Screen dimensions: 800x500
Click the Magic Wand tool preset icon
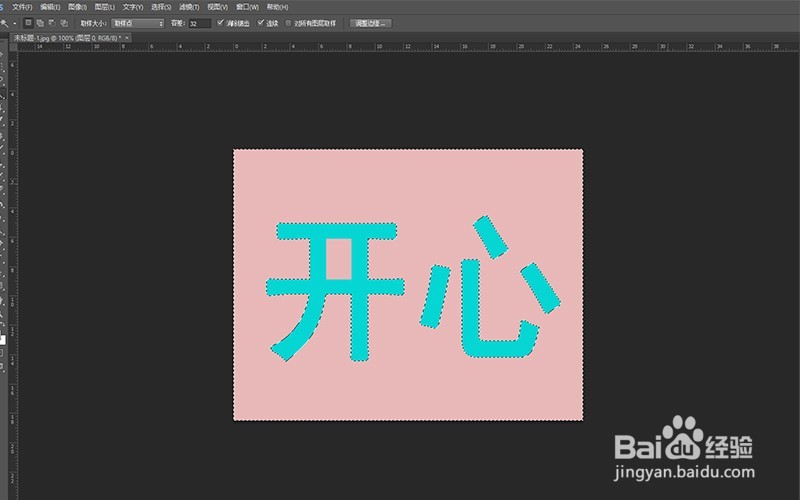(x=5, y=23)
